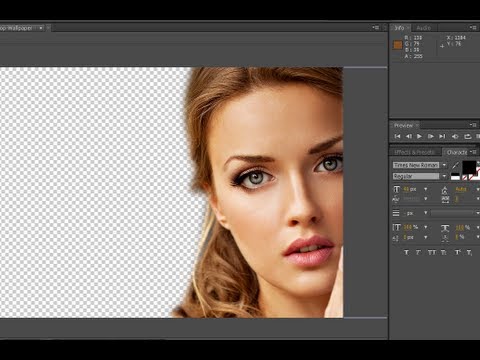This screenshot has width=480, height=360.
Task: Step back one frame in Preview panel
Action: click(x=409, y=136)
